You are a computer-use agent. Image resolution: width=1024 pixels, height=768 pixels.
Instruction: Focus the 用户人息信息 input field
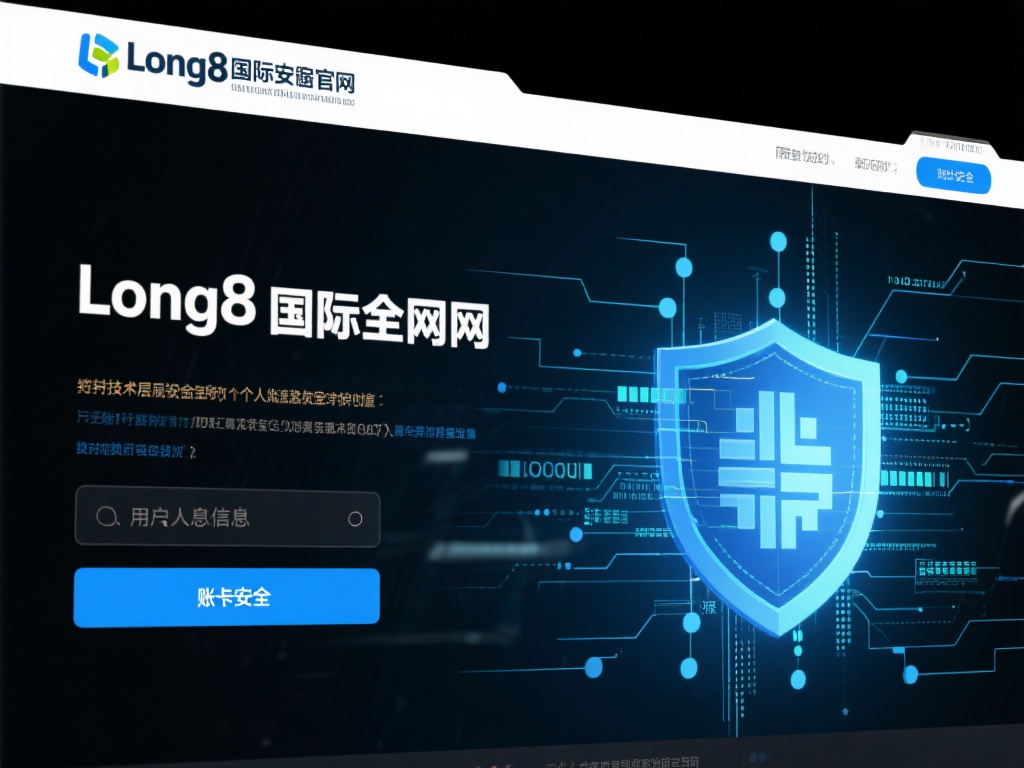(x=227, y=516)
